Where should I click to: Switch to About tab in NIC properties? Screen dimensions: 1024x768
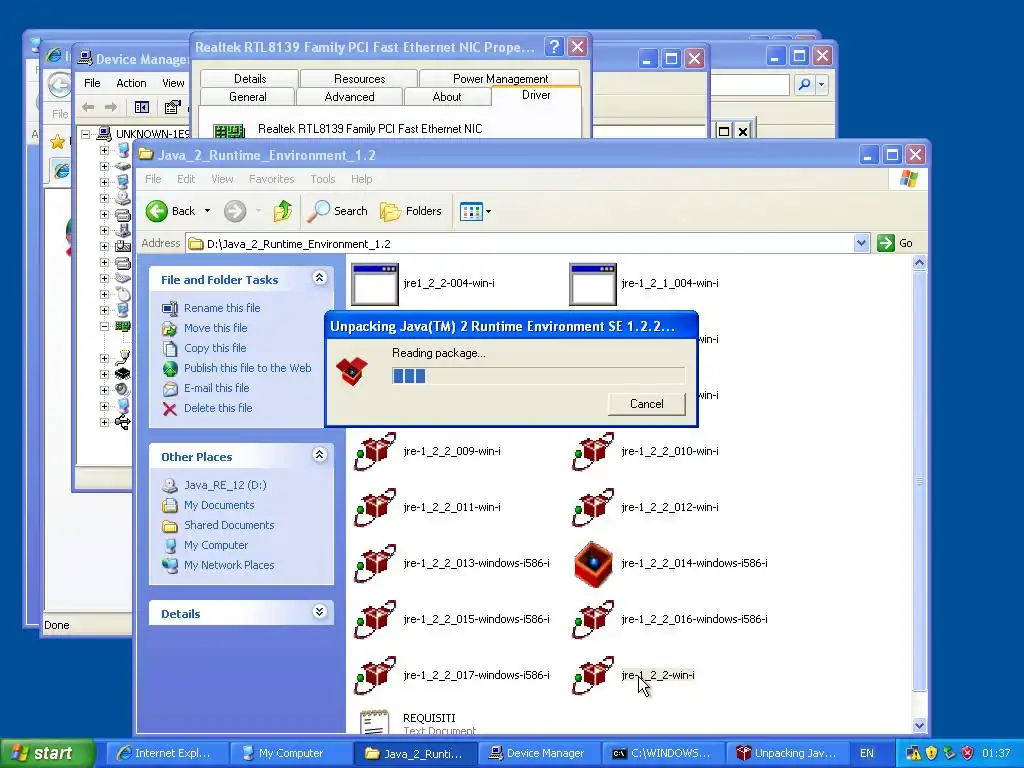(447, 97)
